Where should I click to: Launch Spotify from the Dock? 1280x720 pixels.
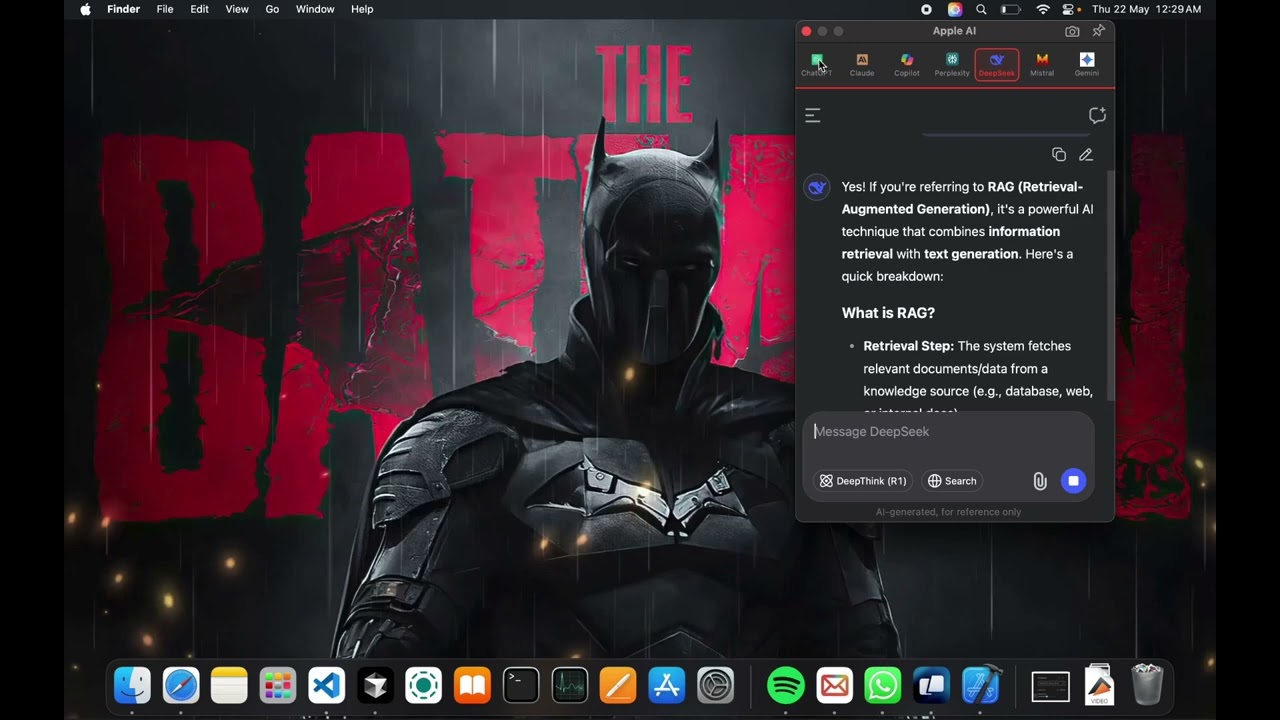[x=786, y=685]
